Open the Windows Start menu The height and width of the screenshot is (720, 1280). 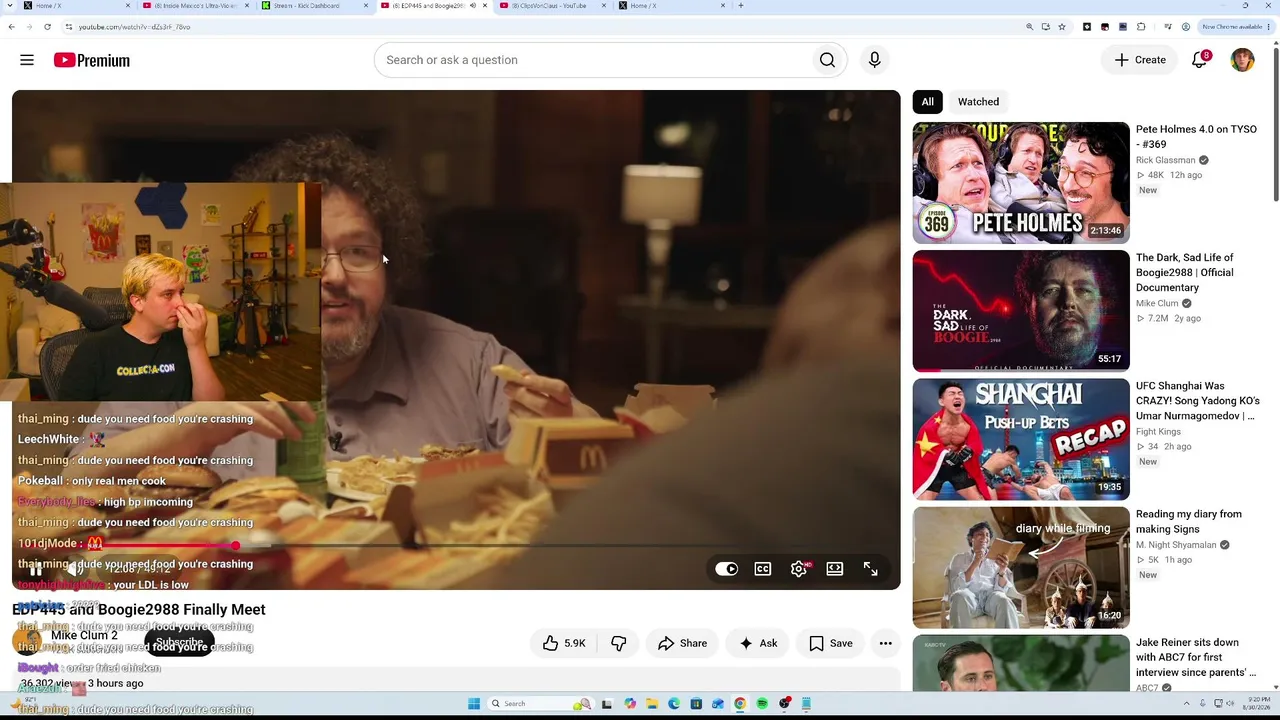[x=474, y=704]
